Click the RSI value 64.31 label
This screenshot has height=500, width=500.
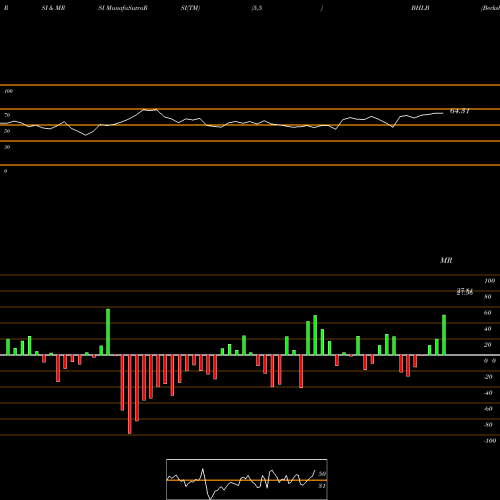460,111
